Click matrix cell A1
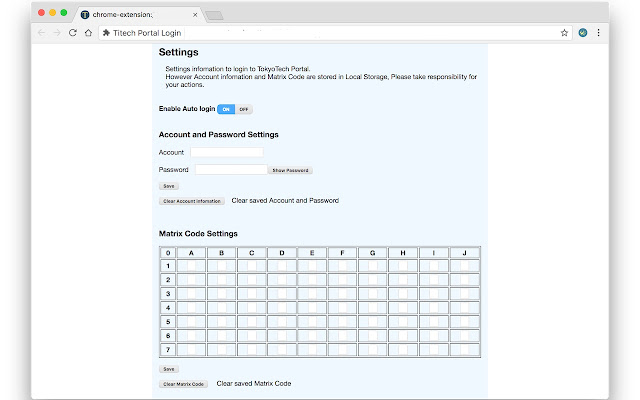Image resolution: width=640 pixels, height=400 pixels. tap(191, 266)
